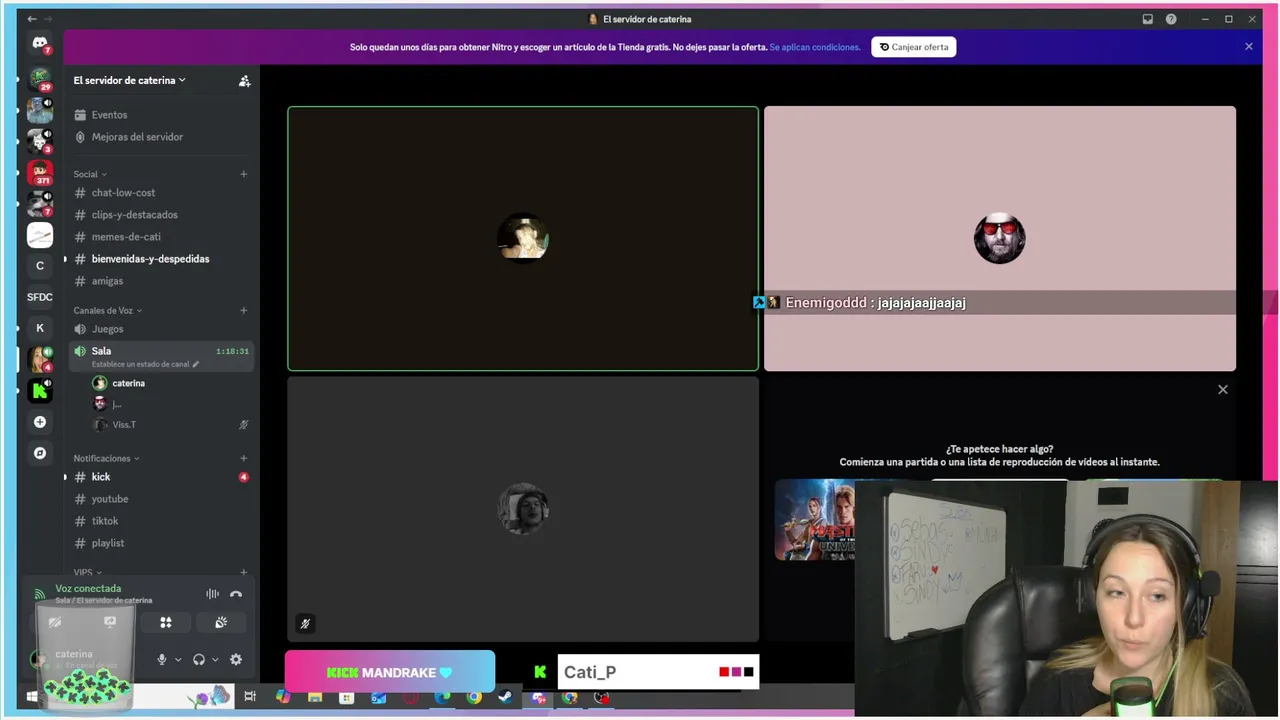Screen dimensions: 1280x720
Task: Open the tiktok channel
Action: 161,521
